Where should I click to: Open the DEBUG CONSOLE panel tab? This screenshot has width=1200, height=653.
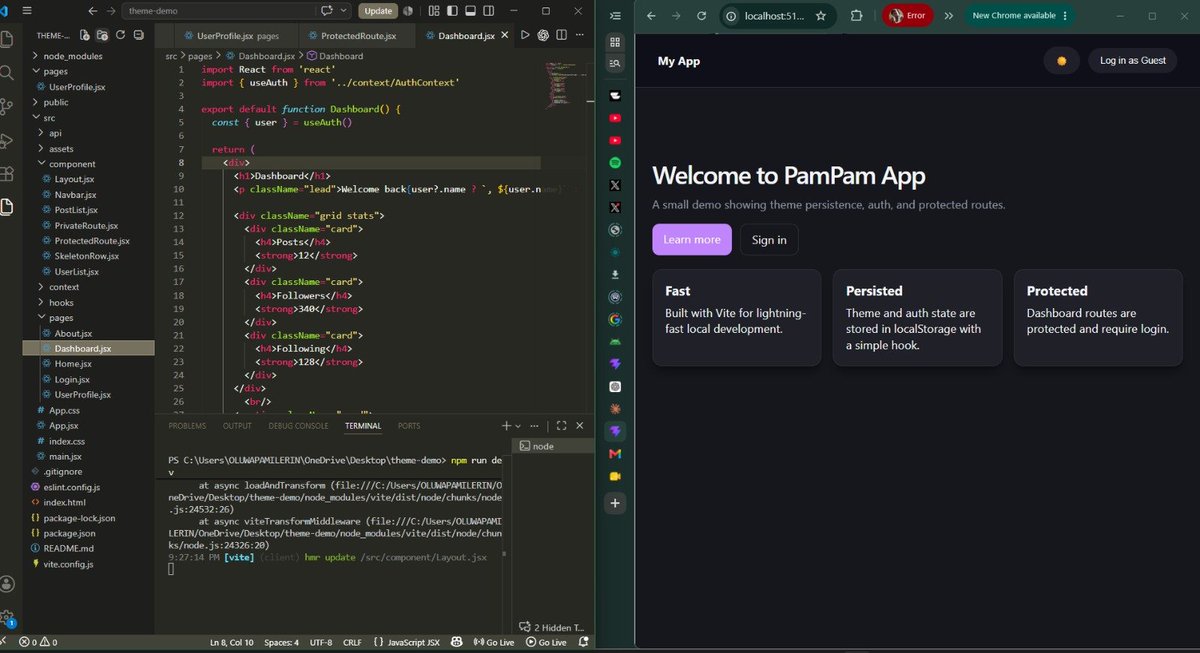pyautogui.click(x=298, y=426)
